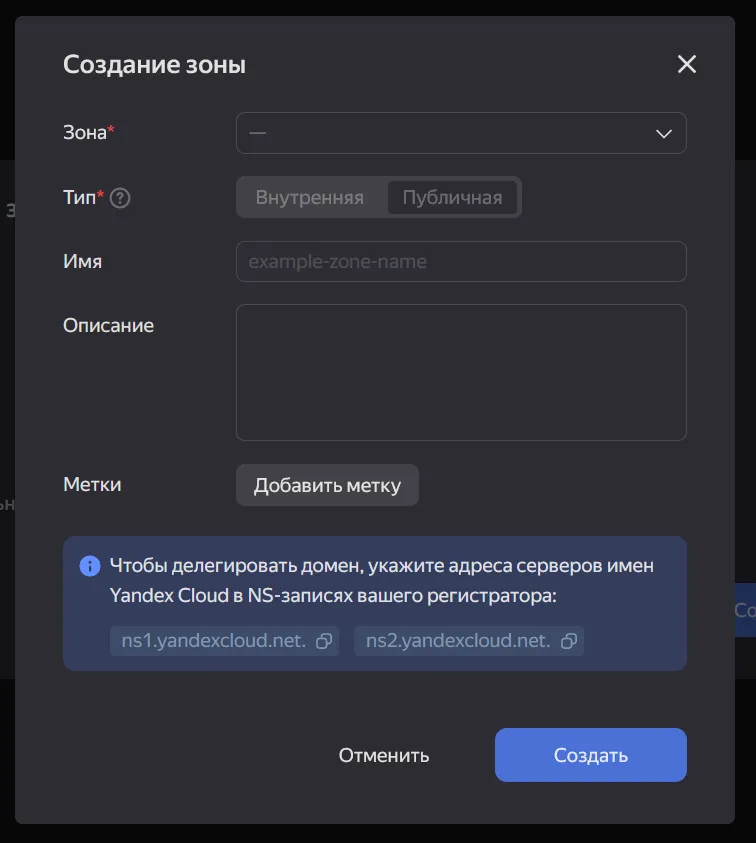Open the help tooltip beside the Тип label
Image resolution: width=756 pixels, height=843 pixels.
tap(120, 197)
